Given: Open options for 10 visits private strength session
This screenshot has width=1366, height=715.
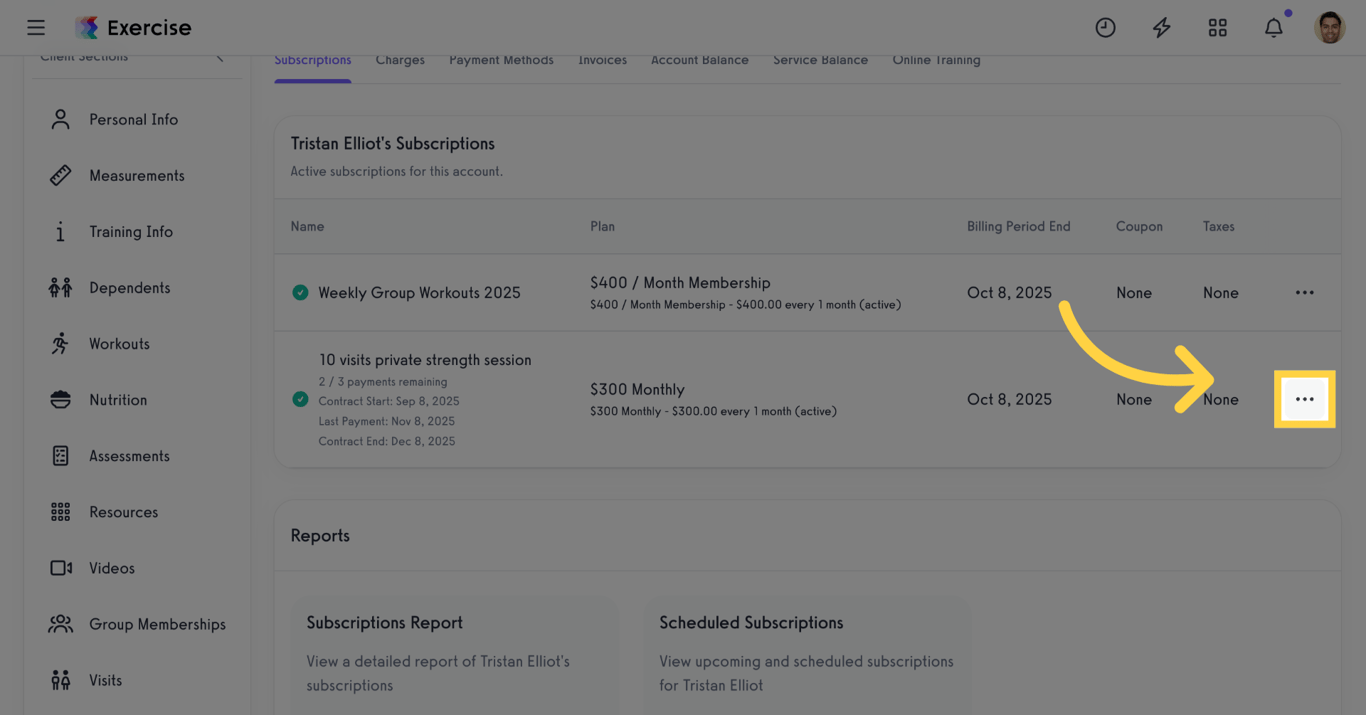Looking at the screenshot, I should tap(1304, 399).
